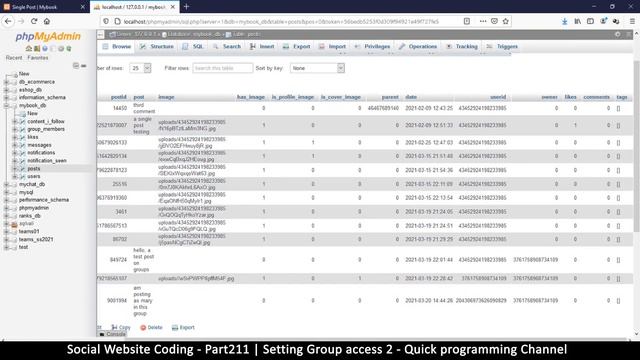Image resolution: width=640 pixels, height=360 pixels.
Task: Open the Privileges tab
Action: point(372,47)
